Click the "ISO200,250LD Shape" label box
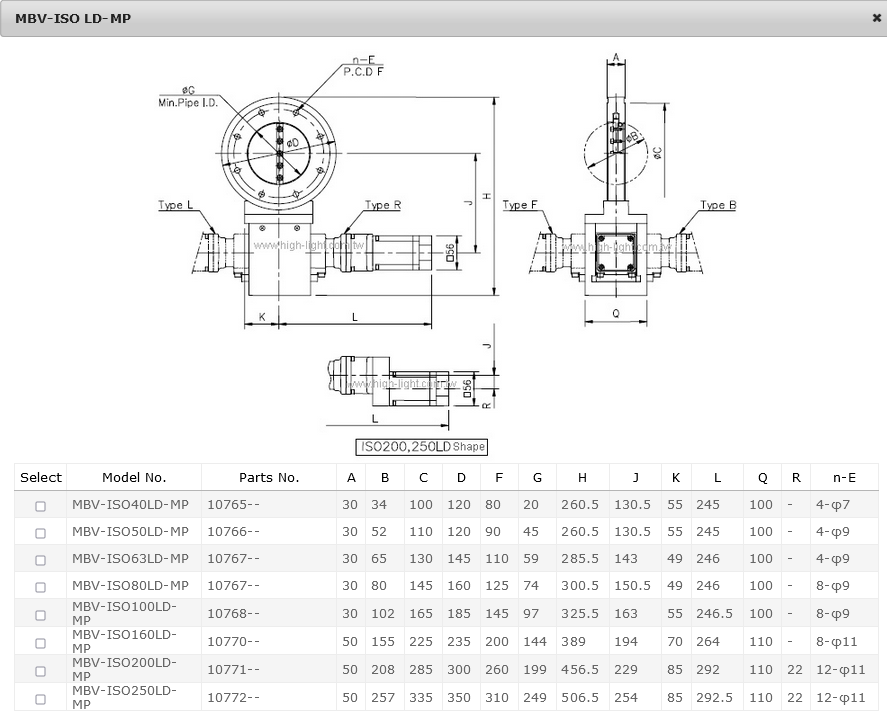 coord(421,447)
